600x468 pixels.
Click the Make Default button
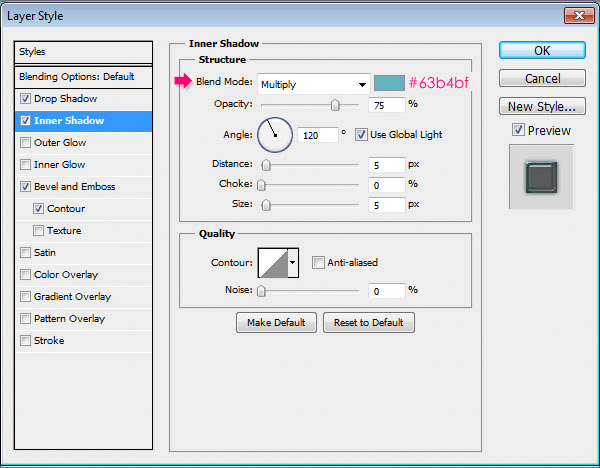(276, 323)
